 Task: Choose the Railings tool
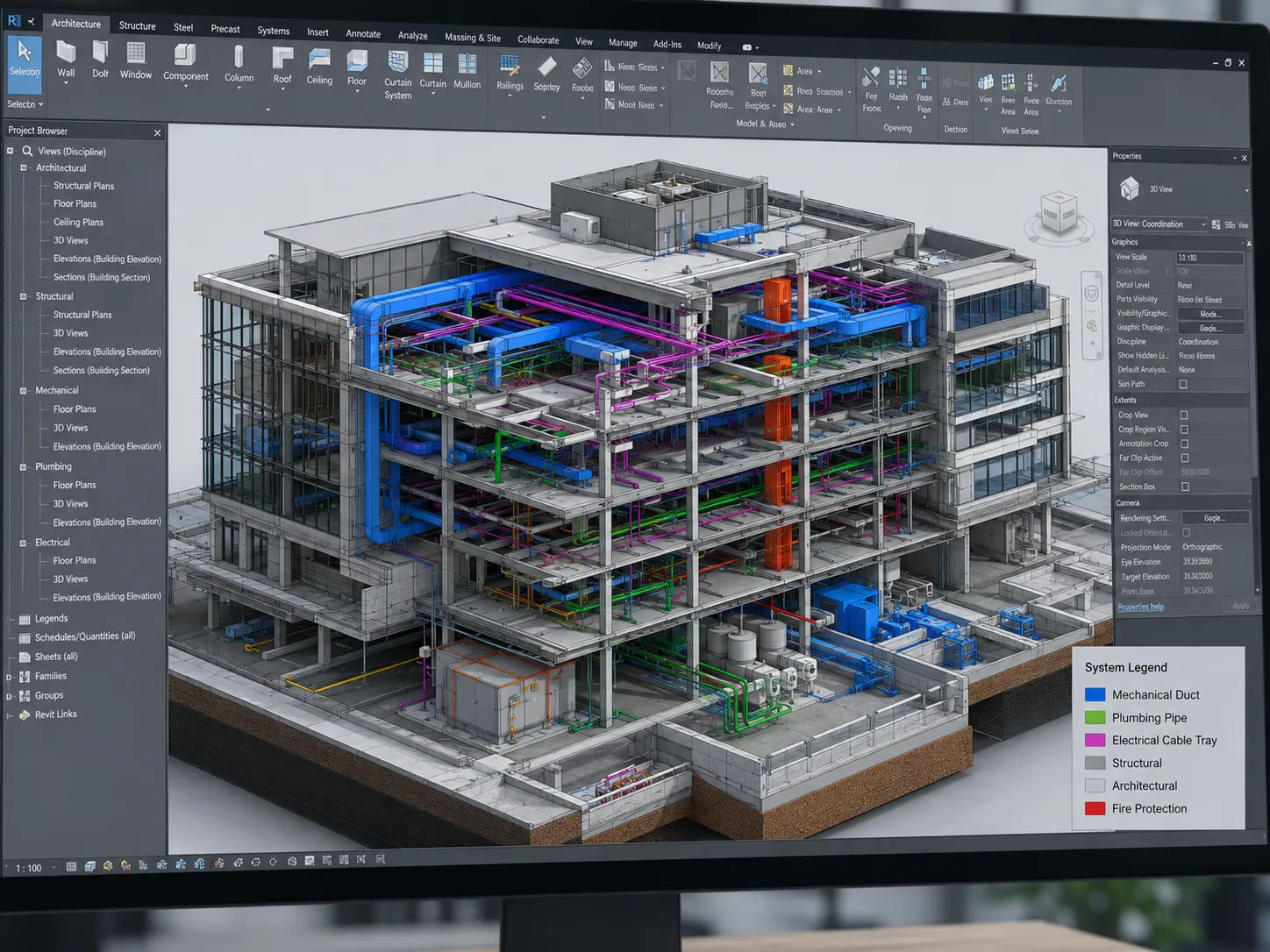510,74
